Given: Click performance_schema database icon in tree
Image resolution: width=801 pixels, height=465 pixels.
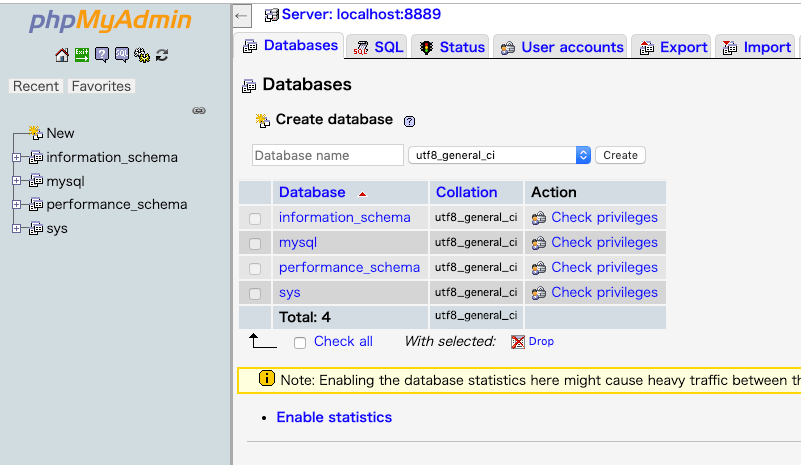Looking at the screenshot, I should pyautogui.click(x=36, y=204).
